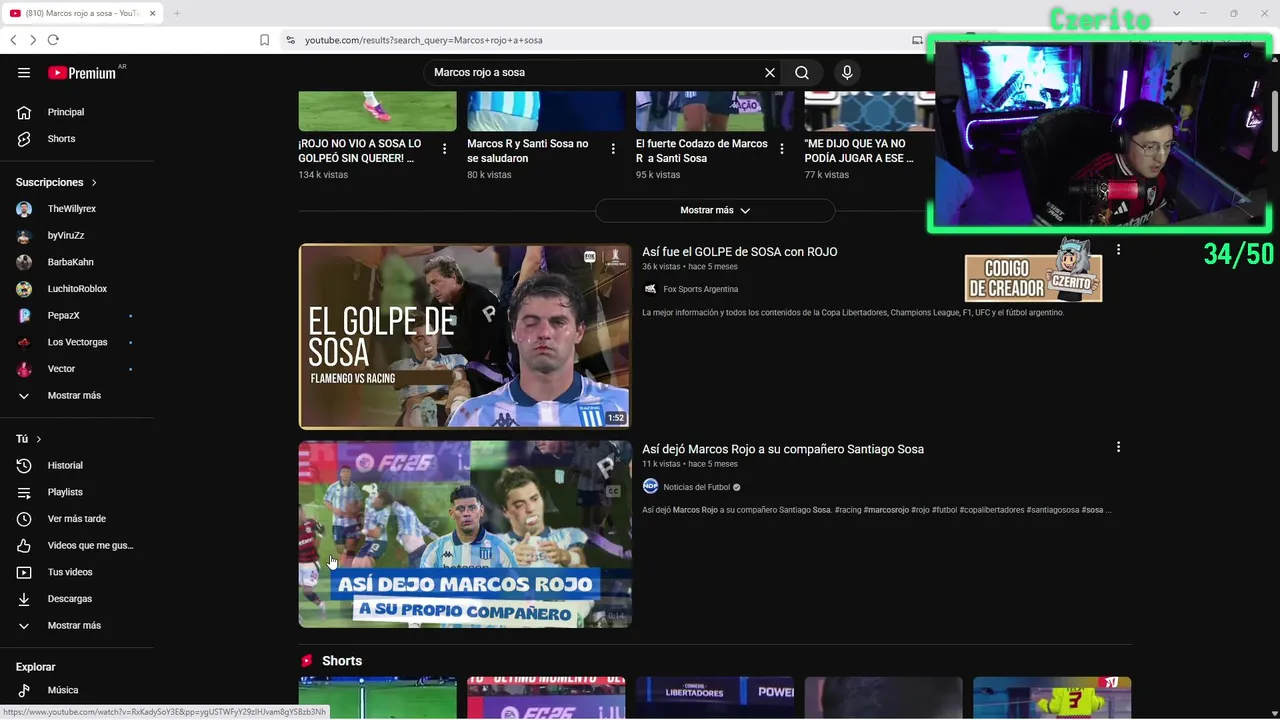Open options for 'Marcos R y Santi Sosa' short
The image size is (1280, 720).
(613, 149)
